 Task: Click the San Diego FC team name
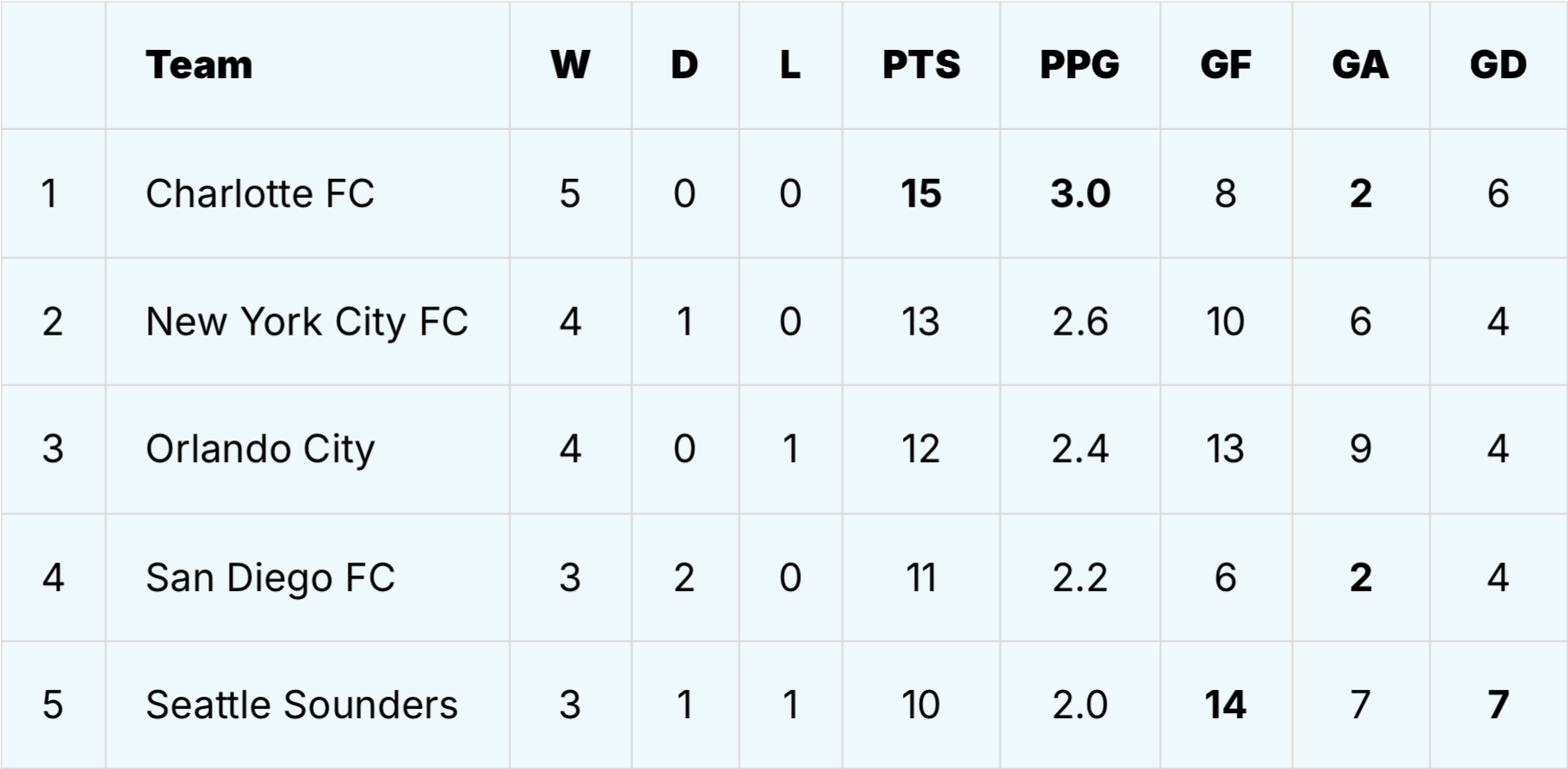click(x=270, y=577)
